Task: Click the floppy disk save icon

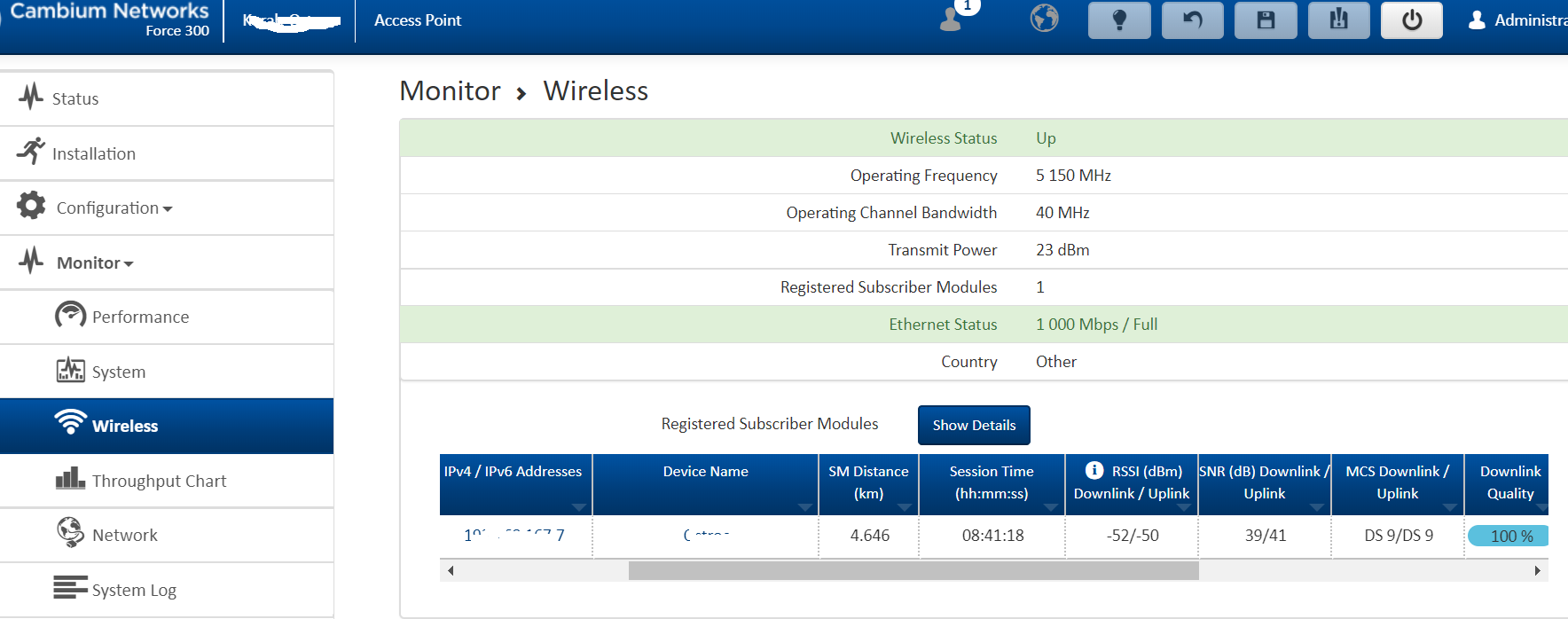Action: tap(1266, 20)
